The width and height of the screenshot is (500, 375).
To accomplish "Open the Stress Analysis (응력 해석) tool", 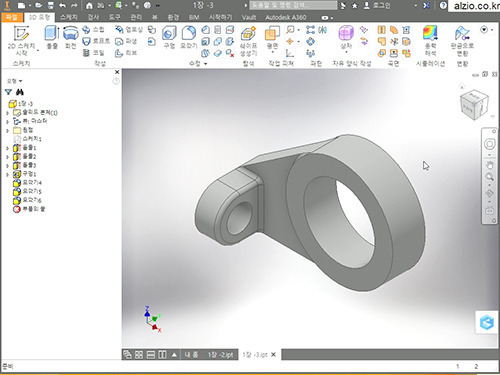I will 430,41.
